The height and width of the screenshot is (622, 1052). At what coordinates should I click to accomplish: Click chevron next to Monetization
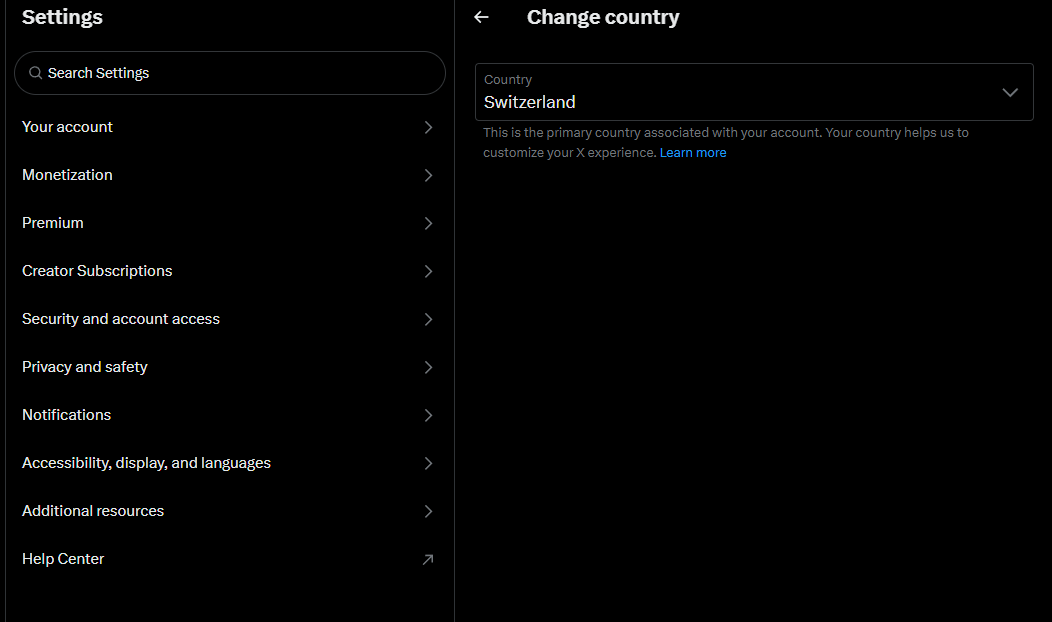pos(428,175)
